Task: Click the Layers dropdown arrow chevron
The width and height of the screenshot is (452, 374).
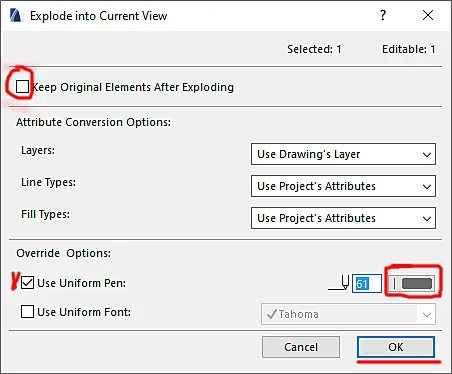Action: pyautogui.click(x=427, y=155)
